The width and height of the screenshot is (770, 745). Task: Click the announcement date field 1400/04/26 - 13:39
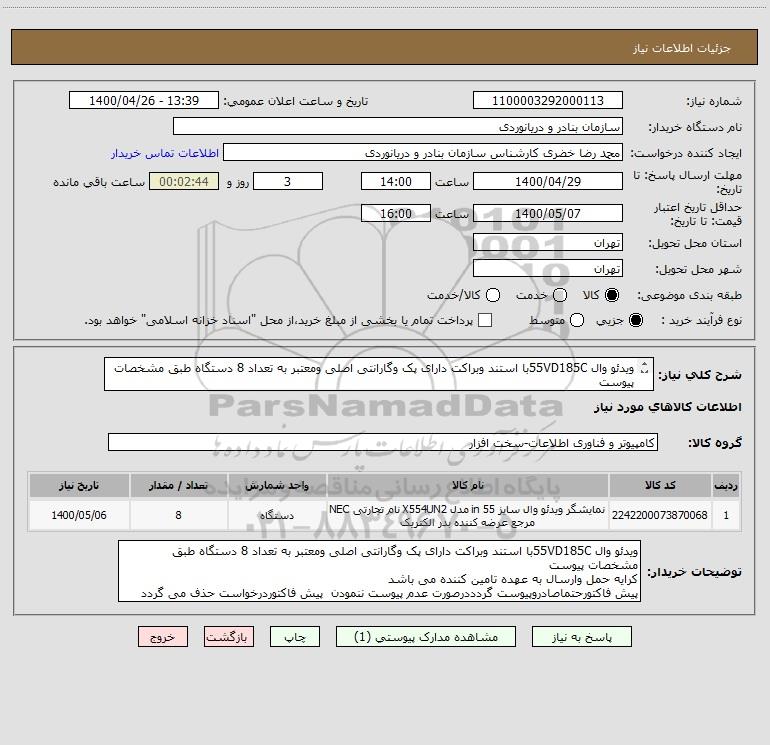pyautogui.click(x=144, y=100)
